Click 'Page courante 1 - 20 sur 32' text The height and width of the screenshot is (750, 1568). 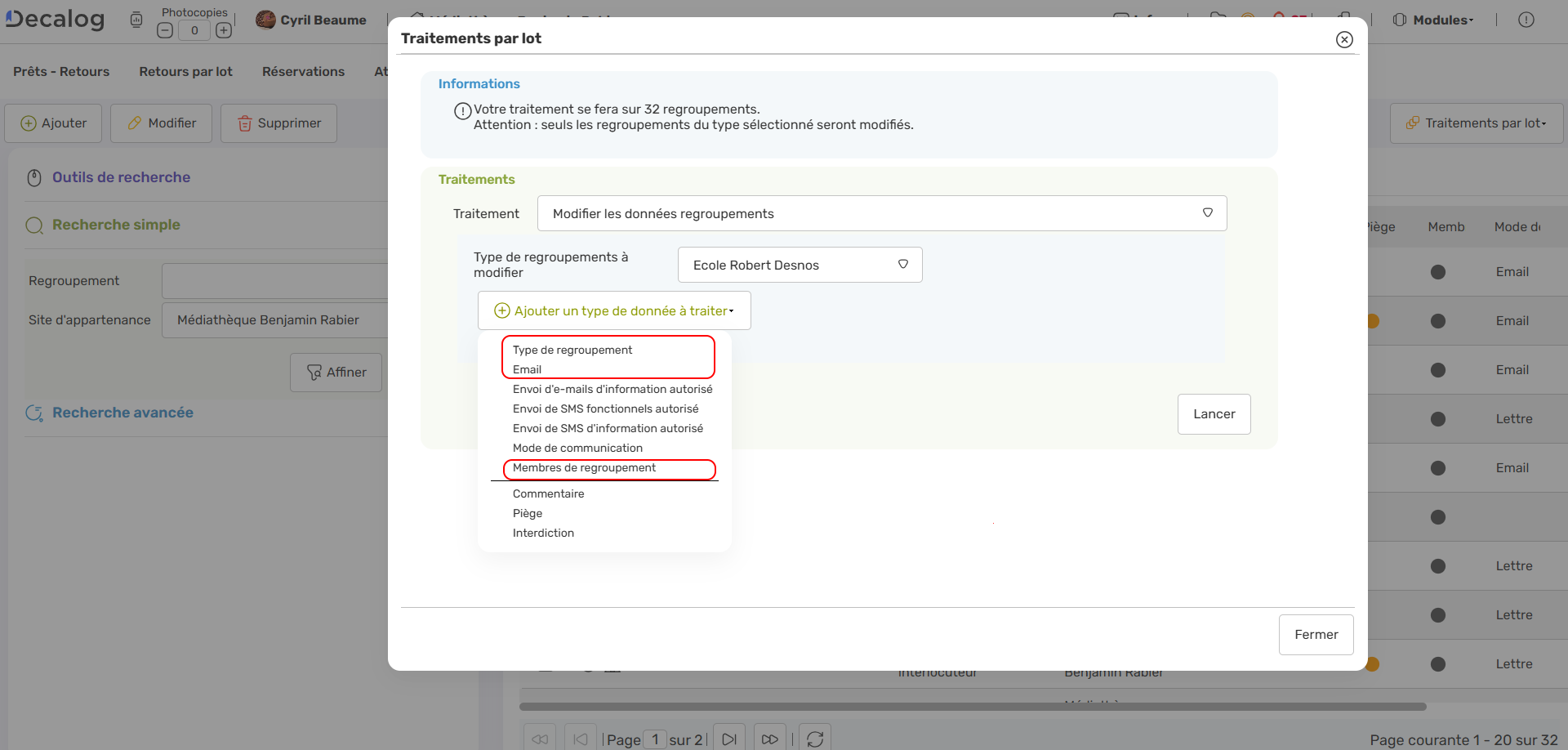click(x=1463, y=740)
